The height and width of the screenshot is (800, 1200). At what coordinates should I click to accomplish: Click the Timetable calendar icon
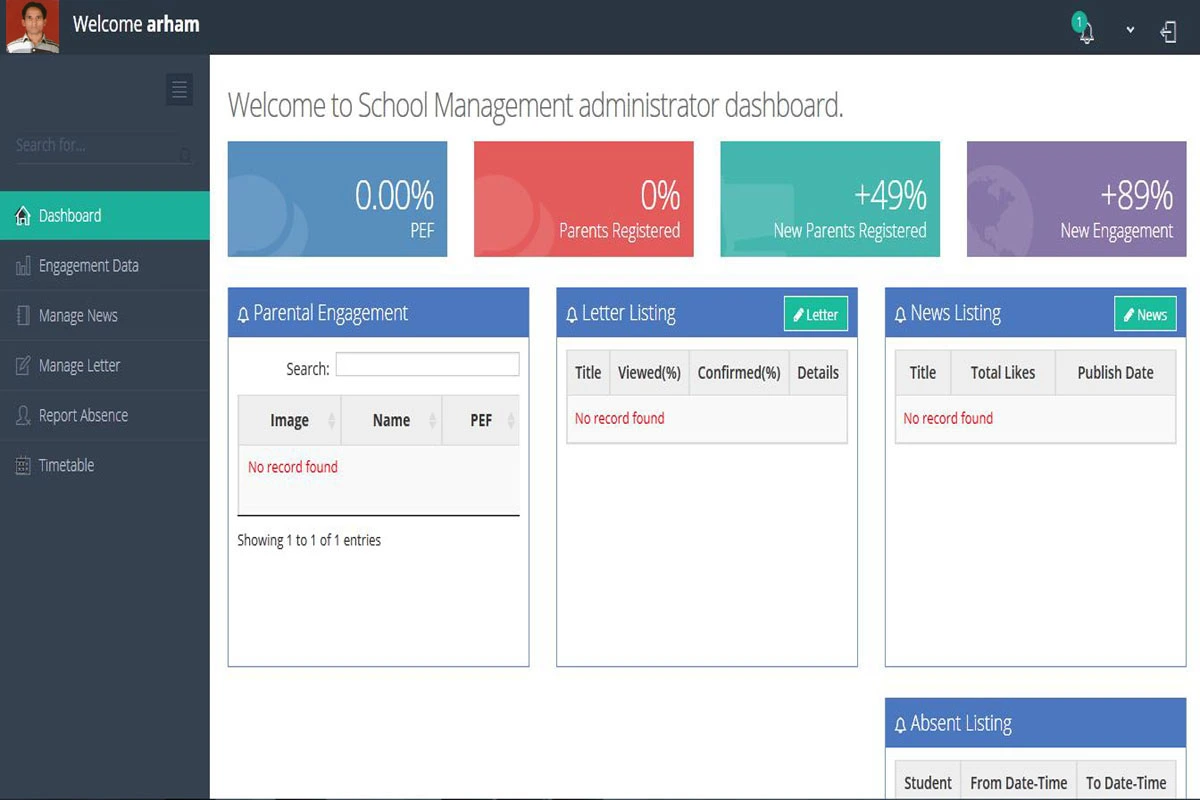22,465
